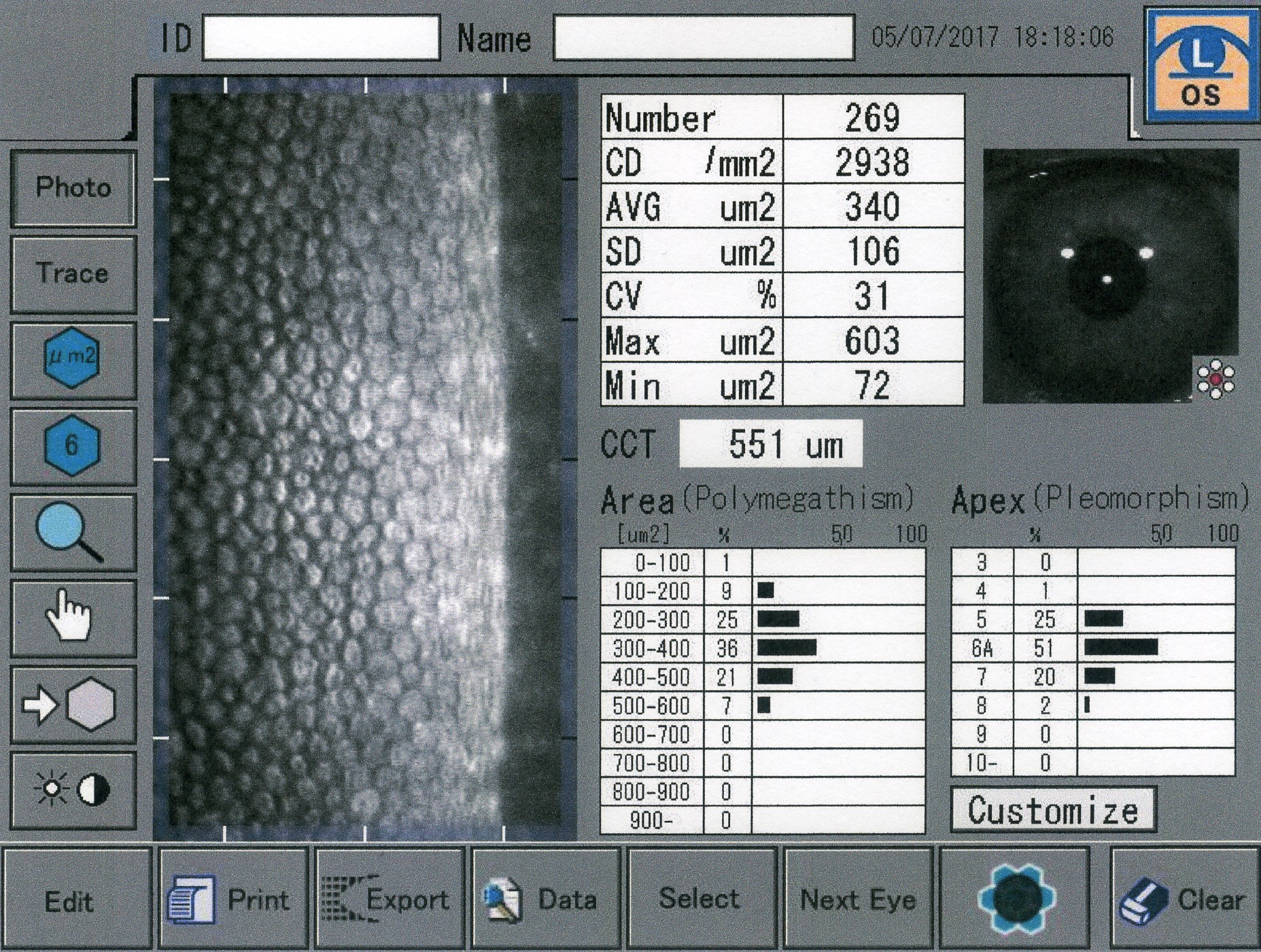
Task: Clear the current measurement
Action: (x=1184, y=898)
